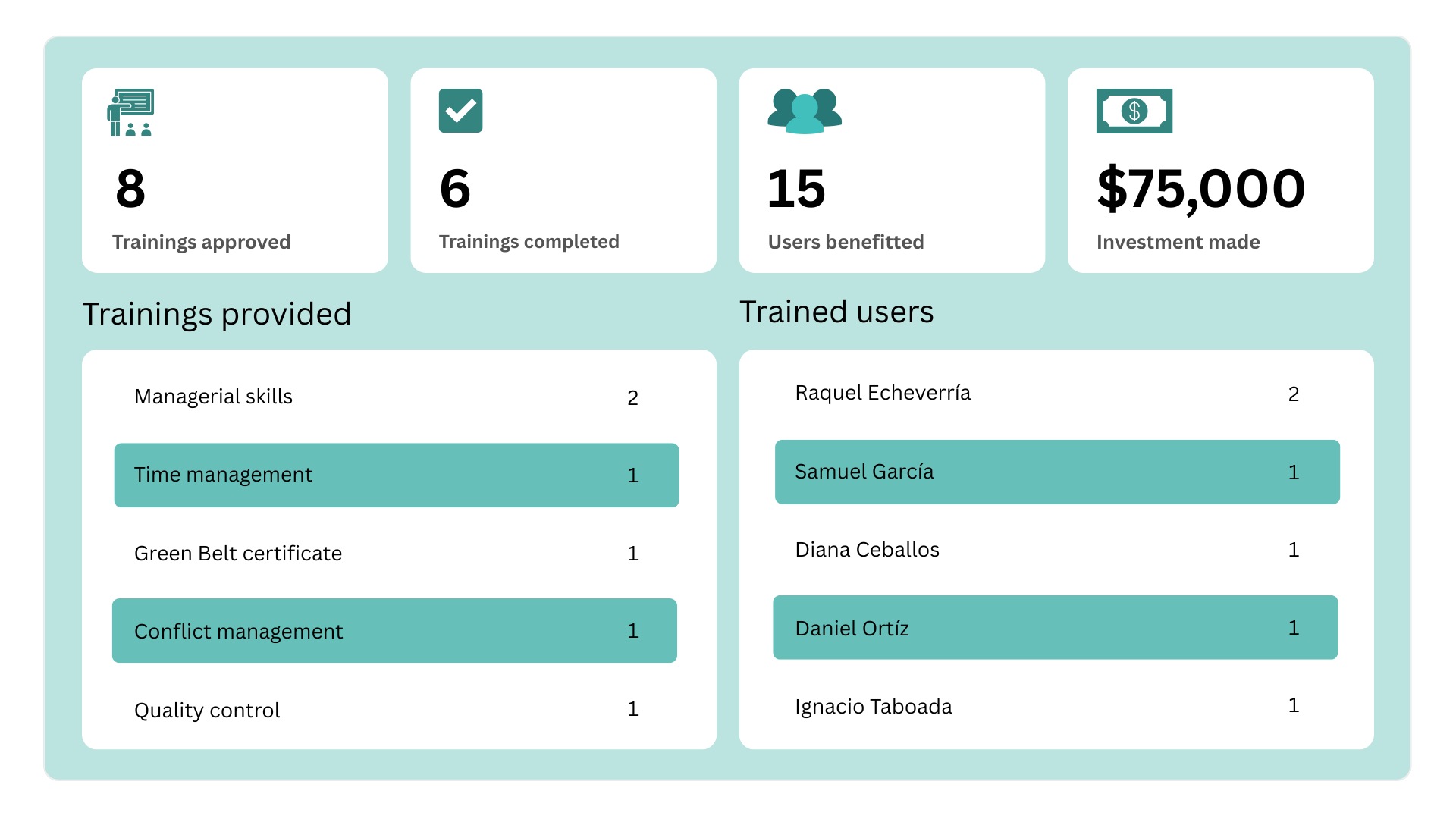Click the dollar bill money icon
1456x819 pixels.
[x=1134, y=111]
